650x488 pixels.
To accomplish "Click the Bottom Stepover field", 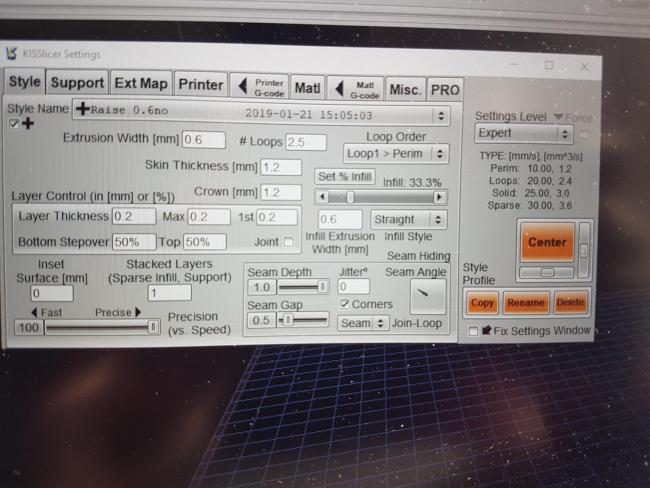I will (x=134, y=242).
